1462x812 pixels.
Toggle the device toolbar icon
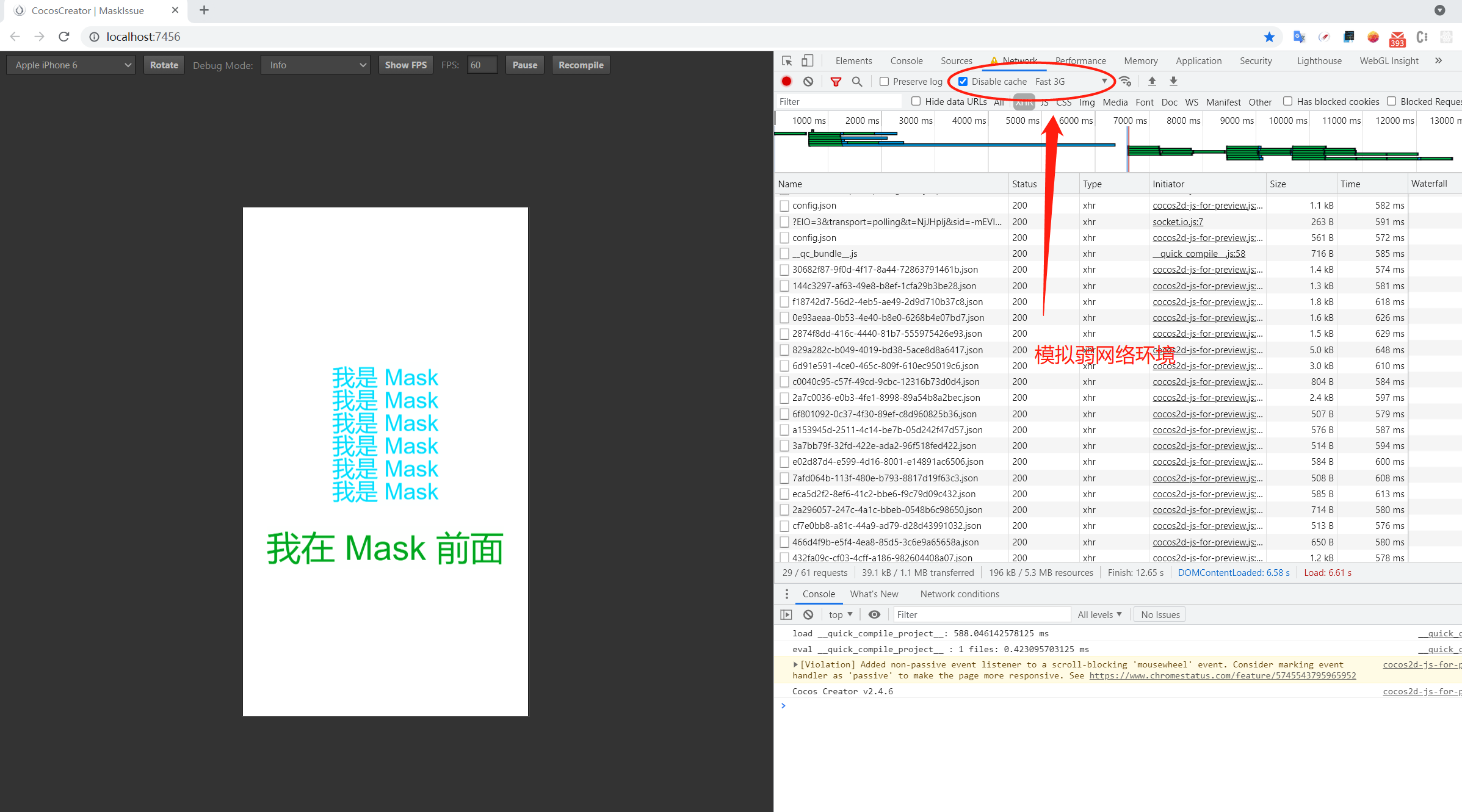click(807, 60)
